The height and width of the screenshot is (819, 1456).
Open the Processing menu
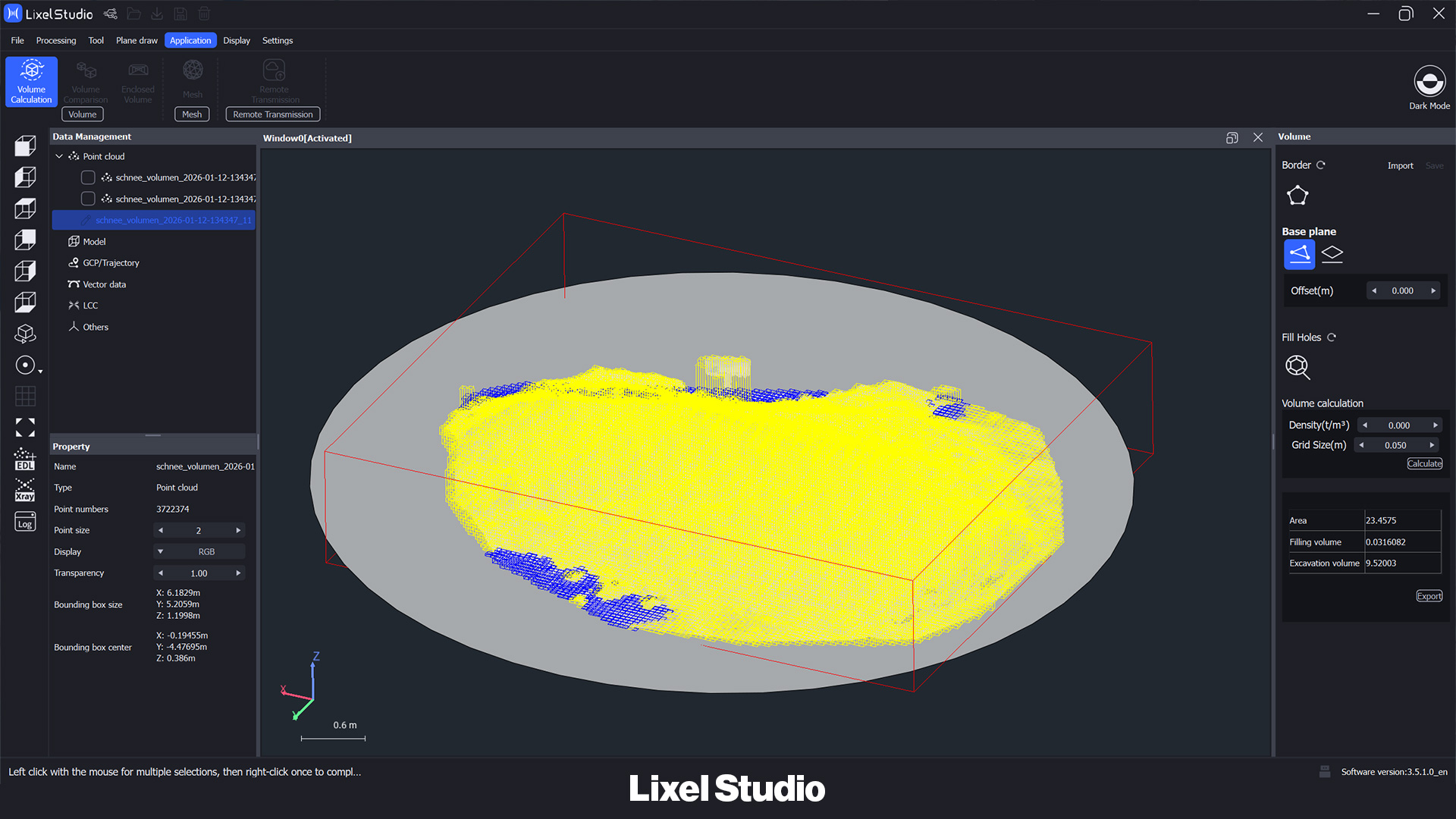(x=56, y=40)
